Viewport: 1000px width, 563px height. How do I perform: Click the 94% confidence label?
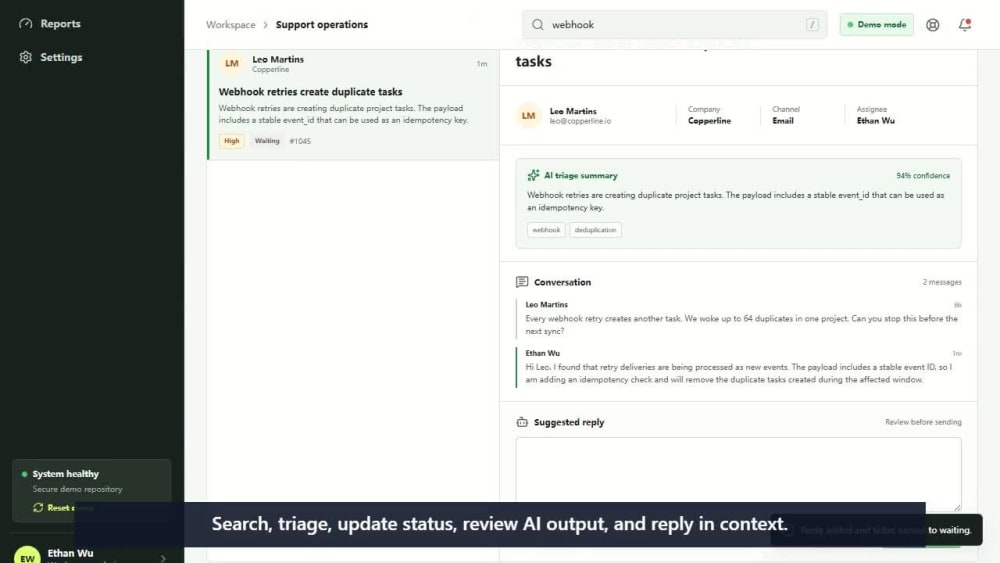923,176
